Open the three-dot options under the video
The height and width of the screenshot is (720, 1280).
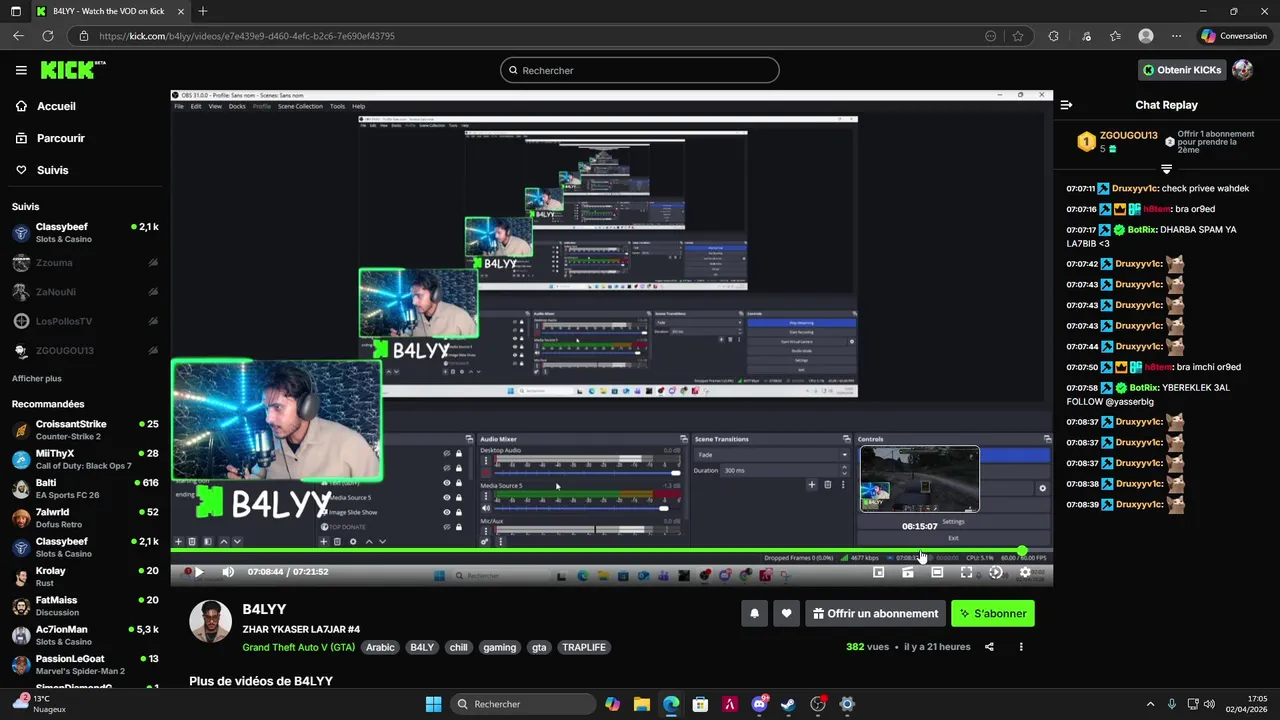pyautogui.click(x=1021, y=647)
